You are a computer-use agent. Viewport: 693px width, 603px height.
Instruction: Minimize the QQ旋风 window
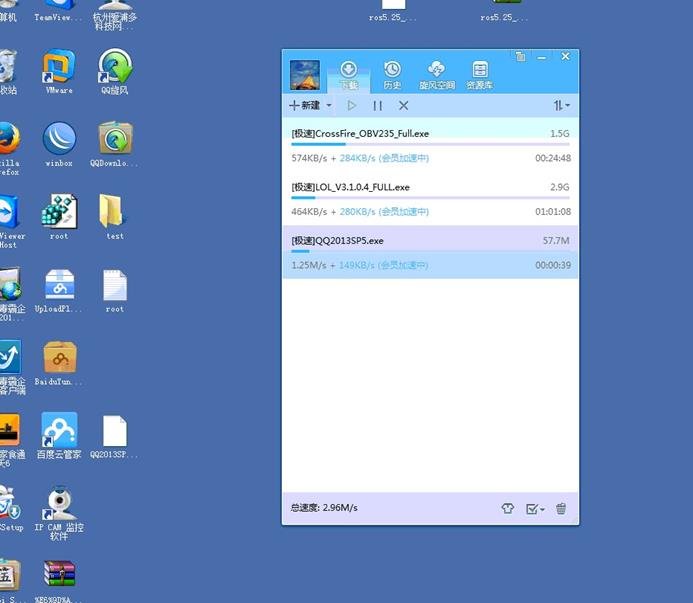coord(542,57)
